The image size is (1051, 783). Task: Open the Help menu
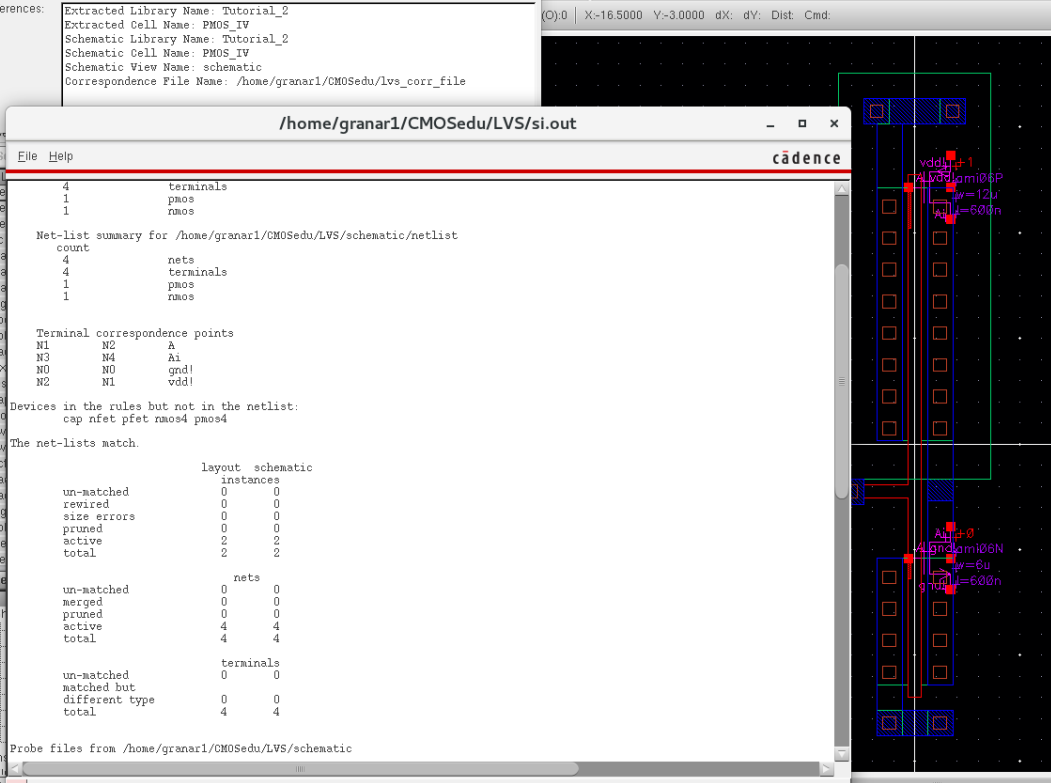click(x=61, y=157)
